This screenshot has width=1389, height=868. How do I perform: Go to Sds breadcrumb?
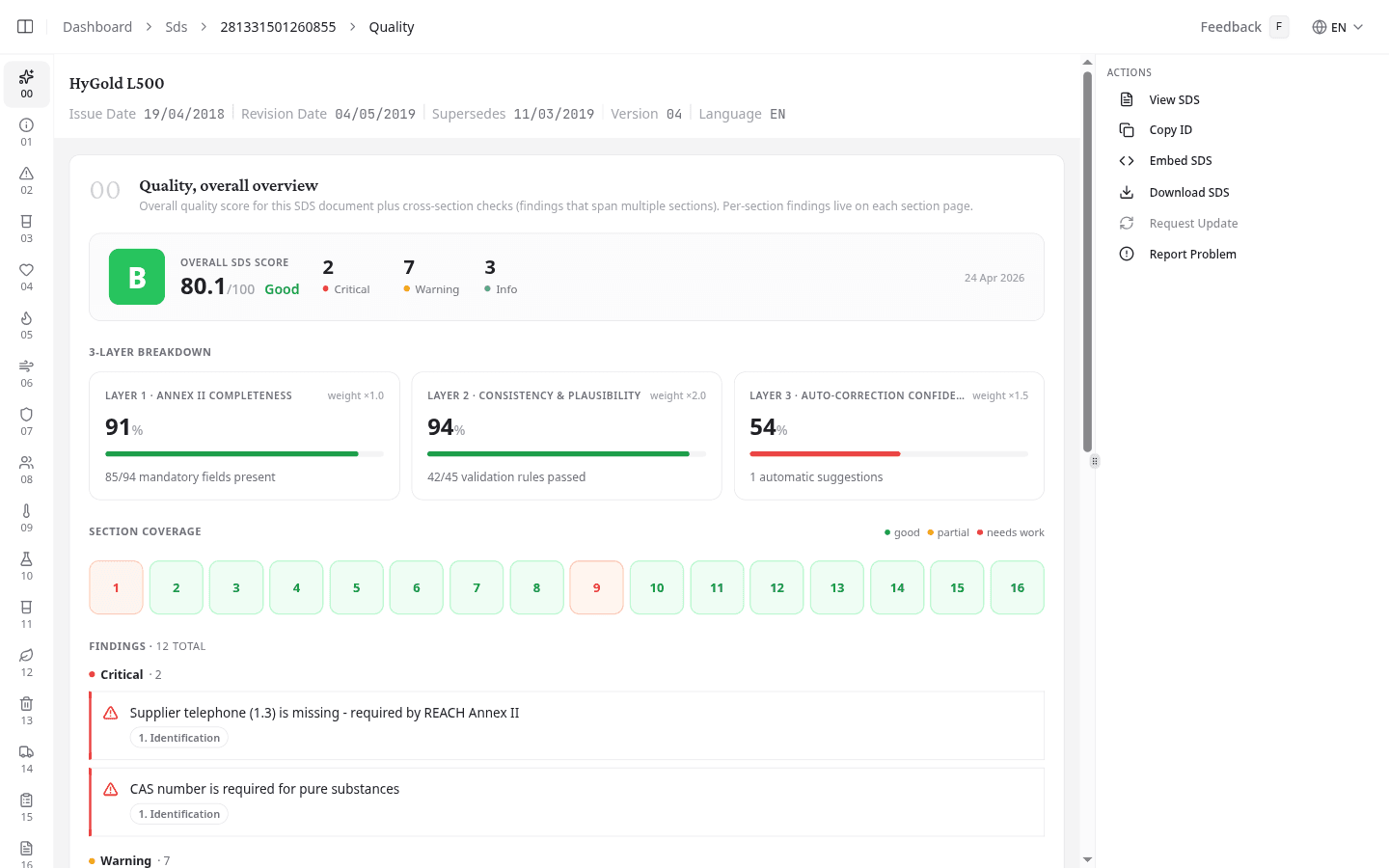click(x=177, y=27)
